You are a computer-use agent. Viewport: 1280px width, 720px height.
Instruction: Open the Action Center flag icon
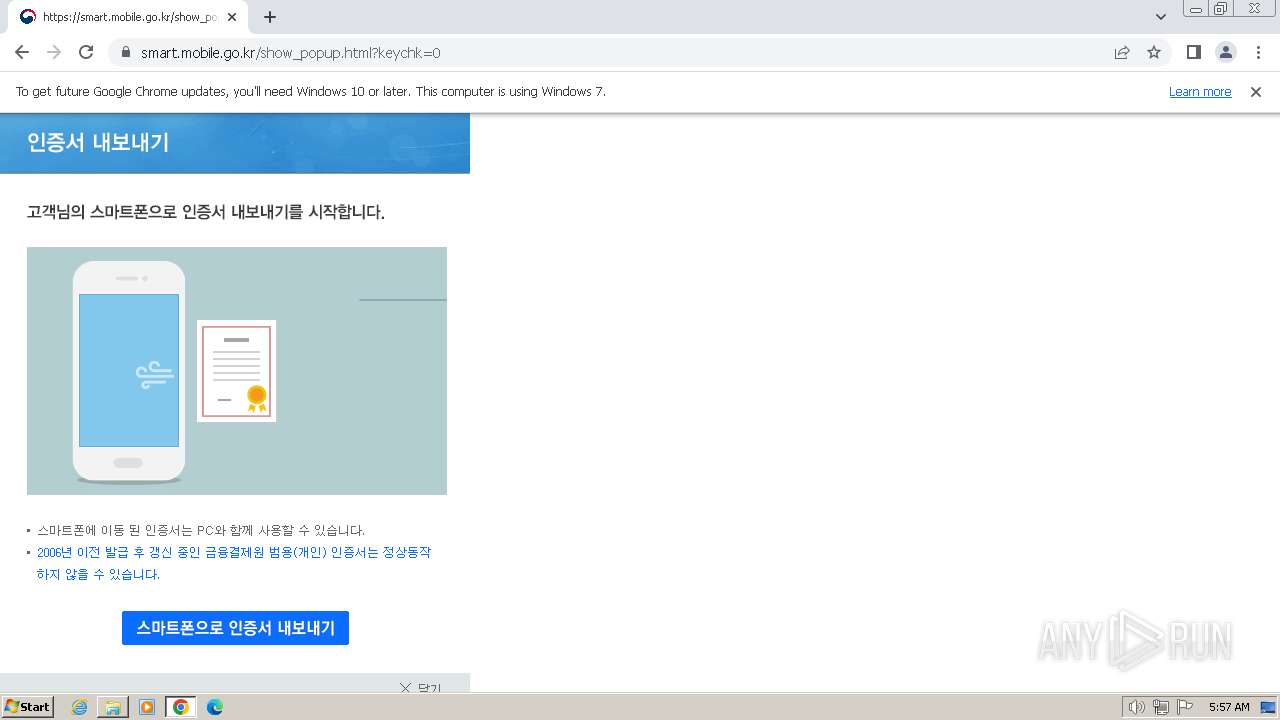tap(1185, 707)
